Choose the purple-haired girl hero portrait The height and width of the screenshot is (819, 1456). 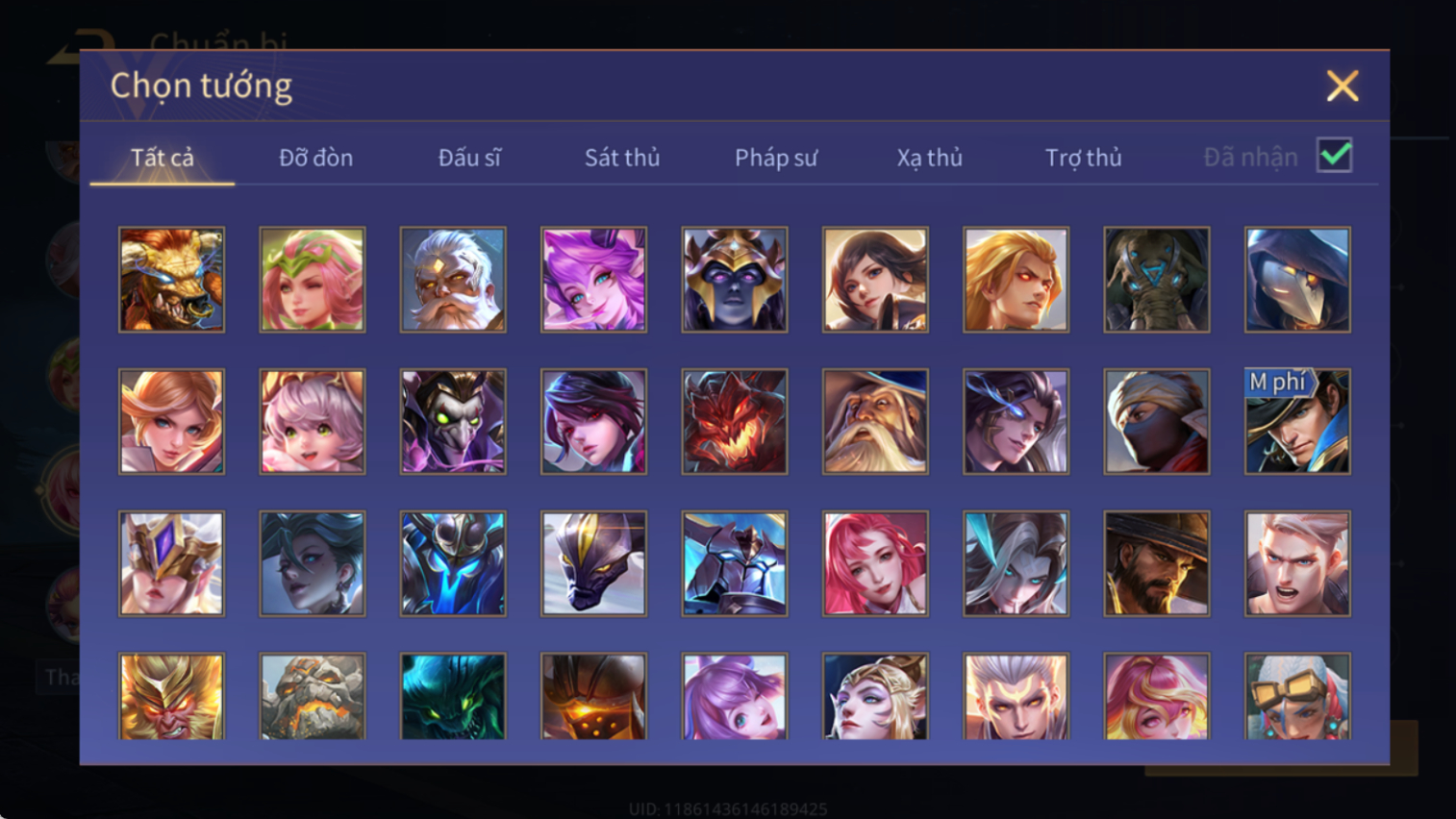pos(593,280)
